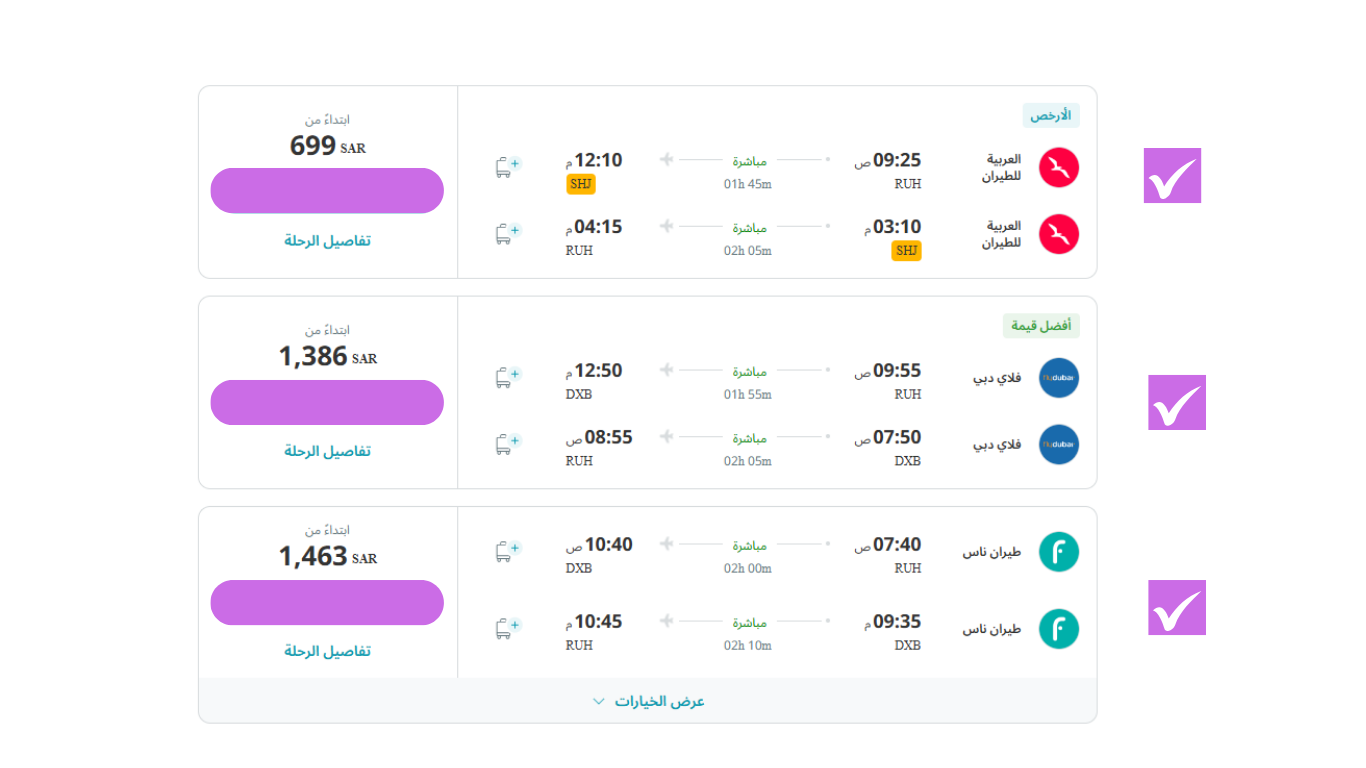Screen dimensions: 1366x768
Task: Click the baggage icon on the 12:10 Sharjah flight
Action: (508, 167)
